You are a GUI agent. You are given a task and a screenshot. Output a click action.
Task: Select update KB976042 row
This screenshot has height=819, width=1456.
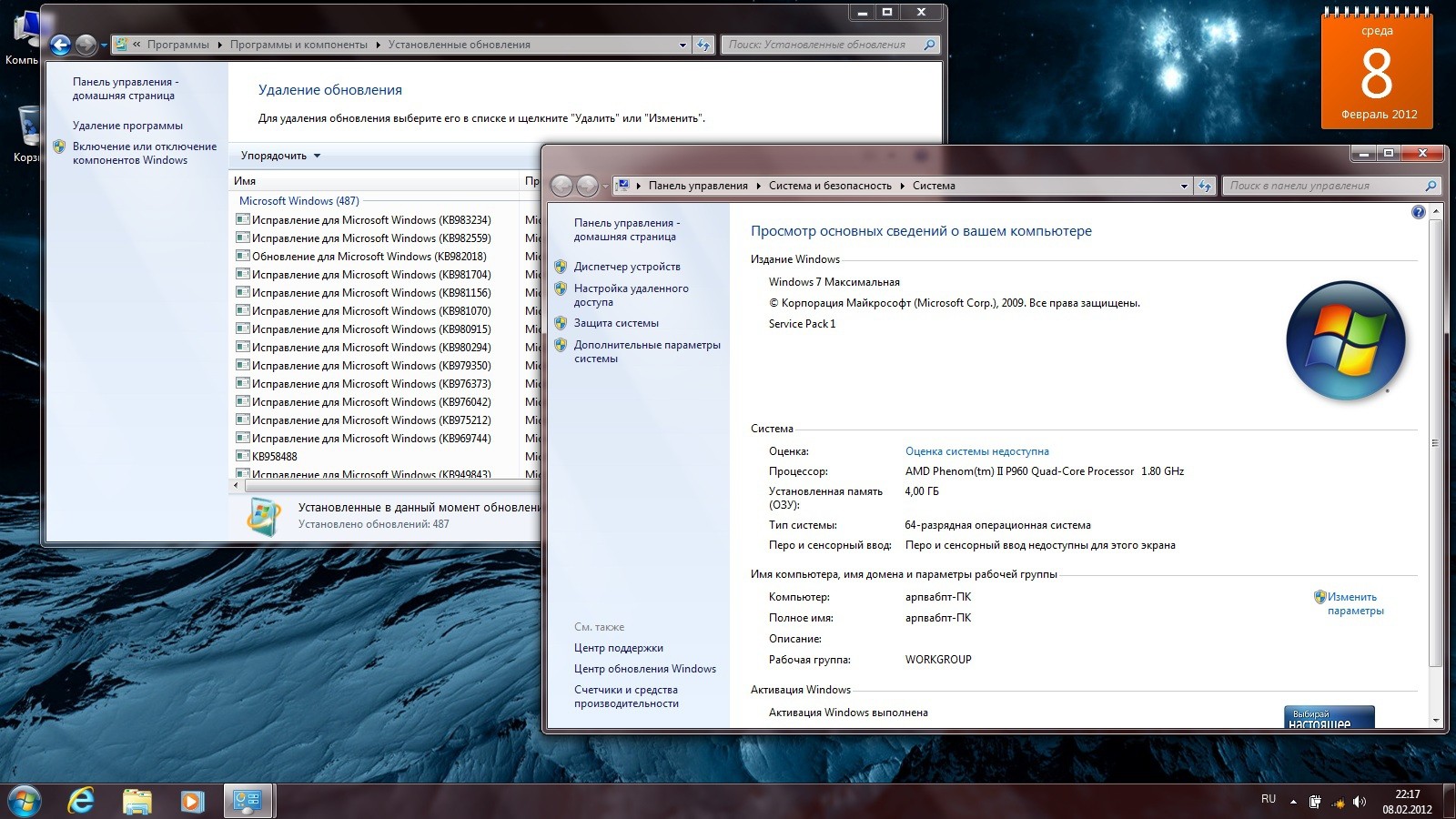[x=373, y=402]
